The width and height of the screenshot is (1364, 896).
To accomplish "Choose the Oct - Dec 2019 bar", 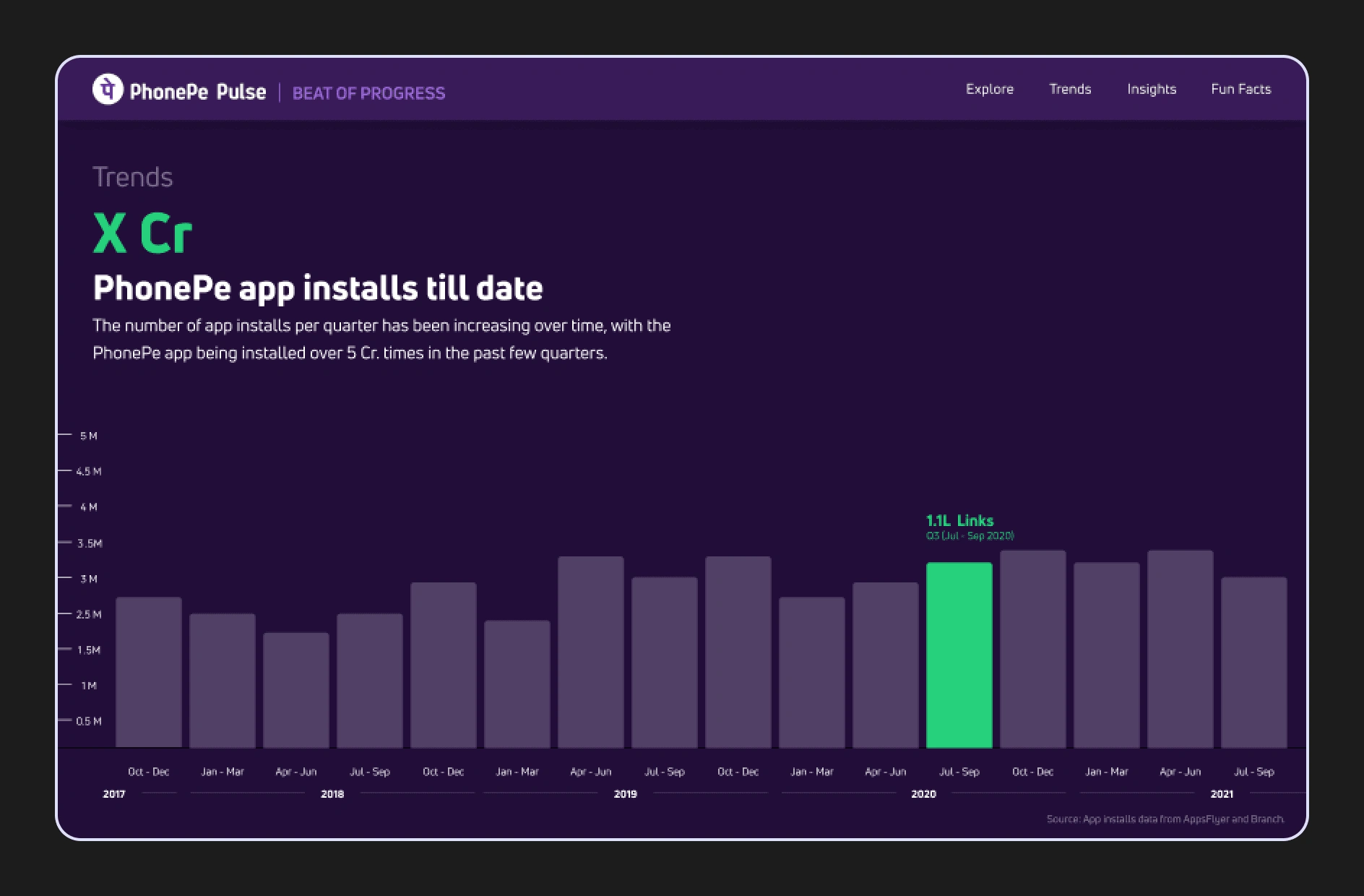I will coord(738,652).
